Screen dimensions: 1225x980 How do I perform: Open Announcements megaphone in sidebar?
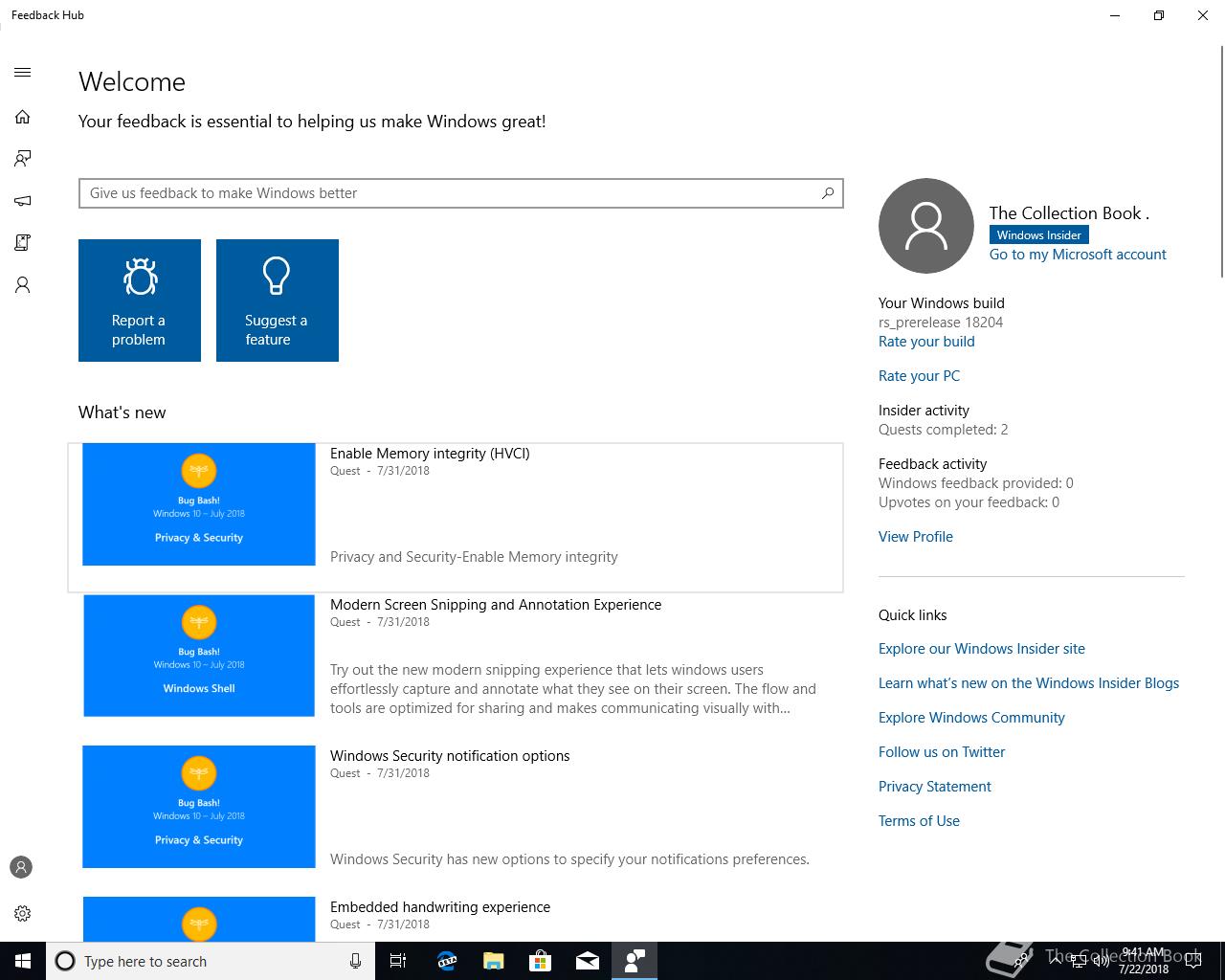[23, 201]
